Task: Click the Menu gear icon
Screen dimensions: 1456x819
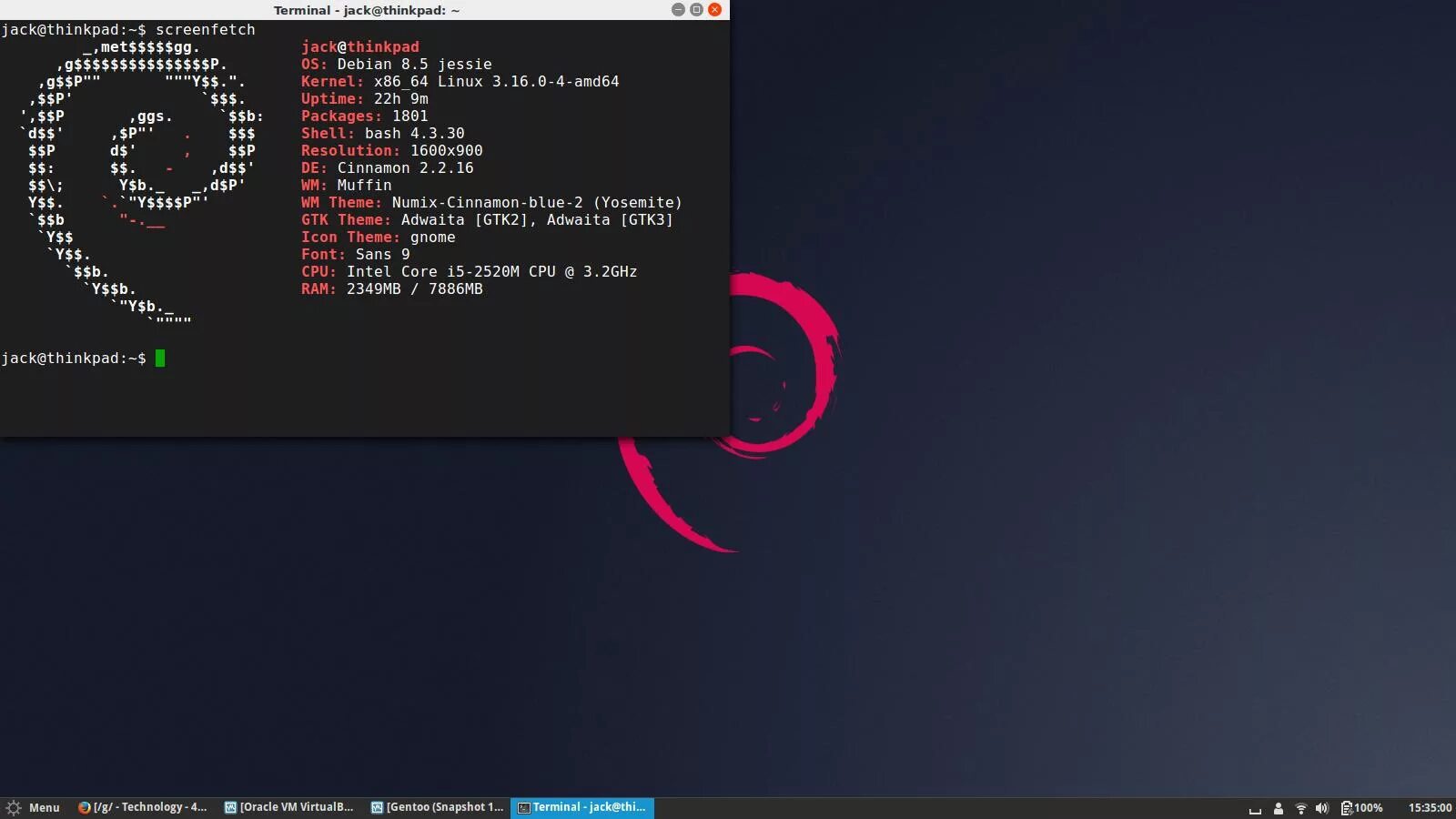Action: pyautogui.click(x=14, y=807)
